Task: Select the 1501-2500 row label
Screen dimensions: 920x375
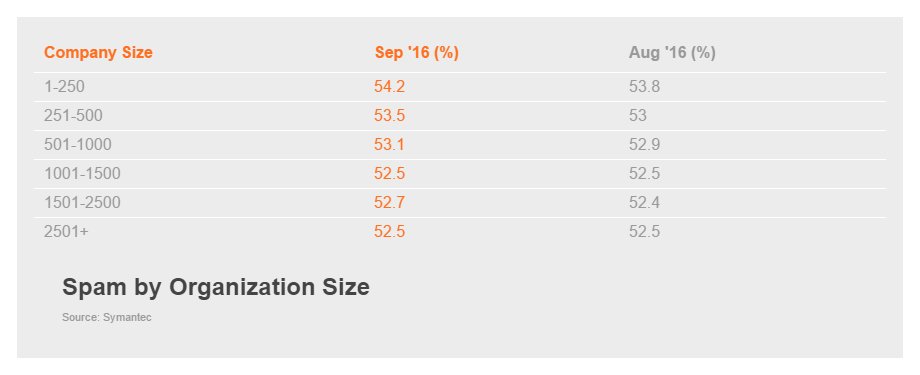Action: point(82,202)
